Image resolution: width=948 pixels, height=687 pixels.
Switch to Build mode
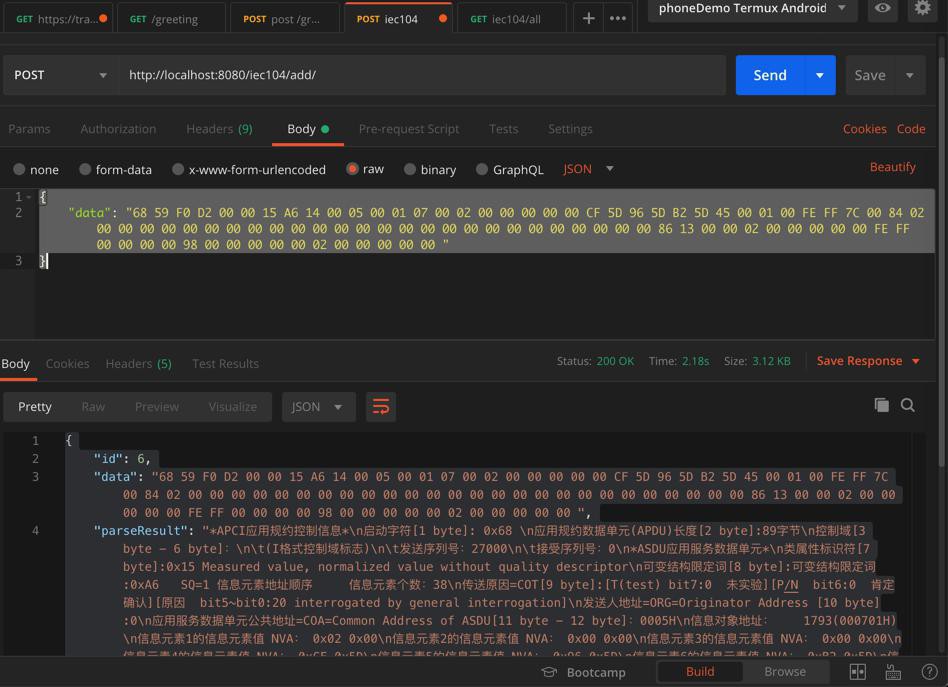[700, 671]
